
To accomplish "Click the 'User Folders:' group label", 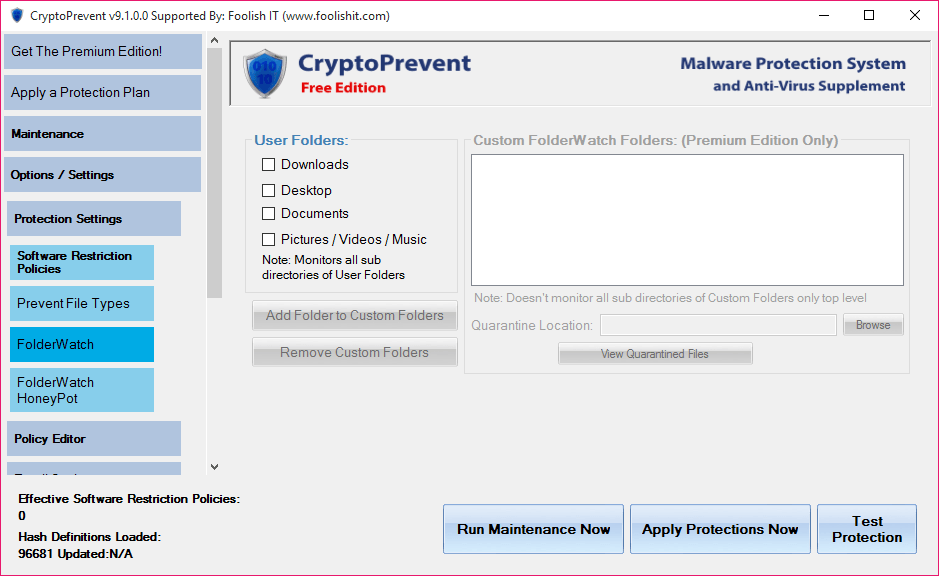I will coord(301,140).
